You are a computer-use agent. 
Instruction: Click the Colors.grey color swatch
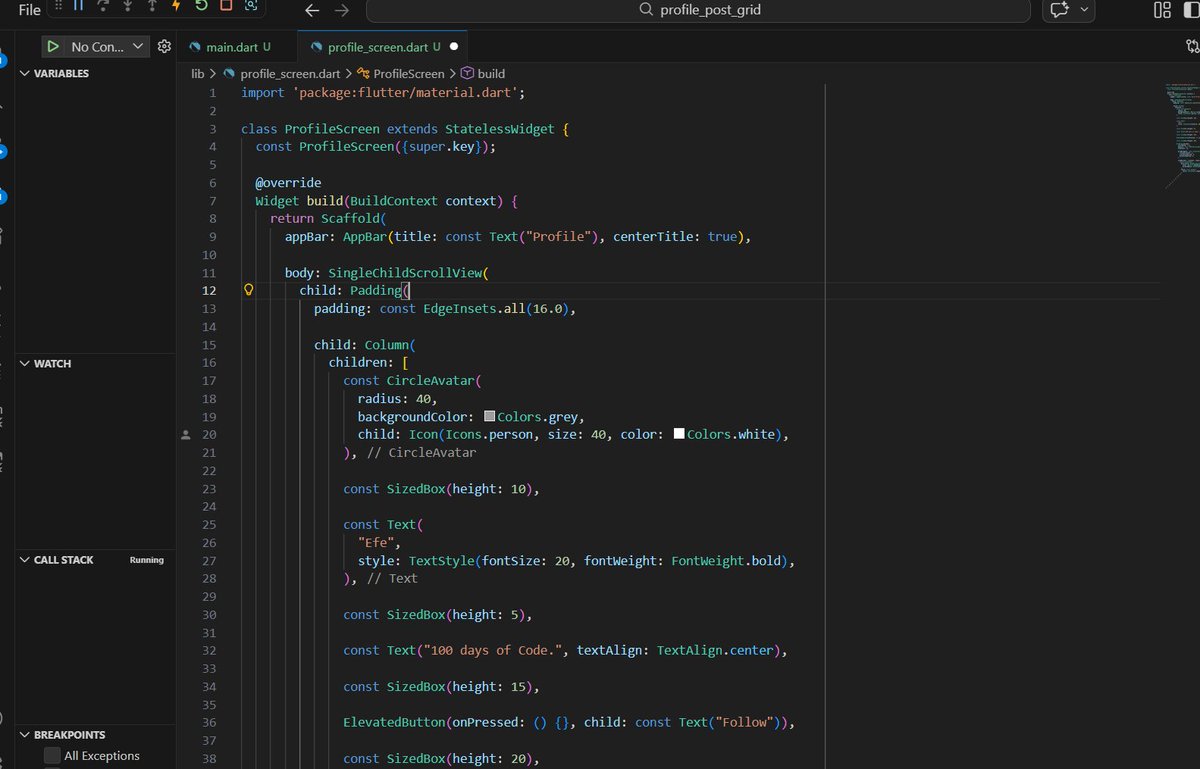pos(490,417)
